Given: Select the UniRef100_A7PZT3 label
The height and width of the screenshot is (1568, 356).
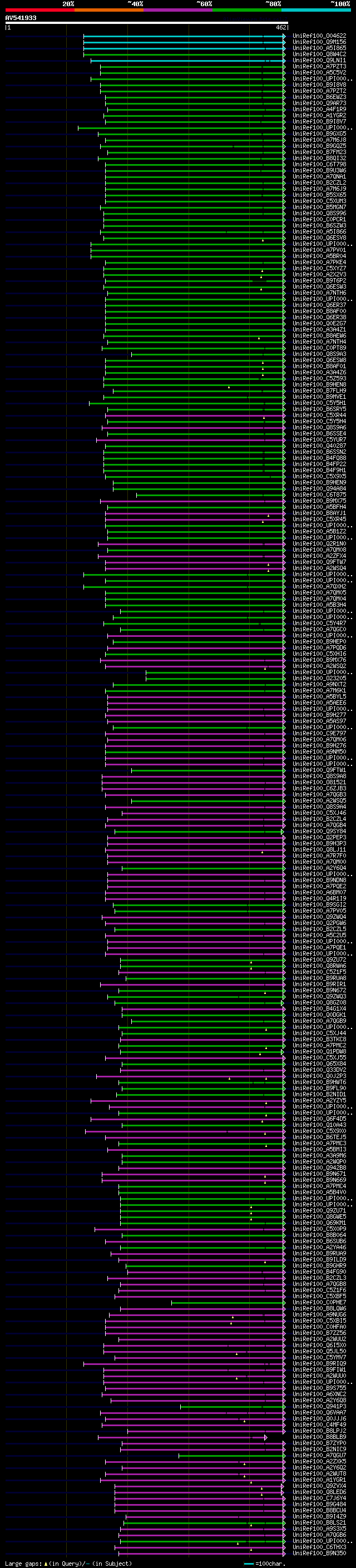Looking at the screenshot, I should coord(319,66).
